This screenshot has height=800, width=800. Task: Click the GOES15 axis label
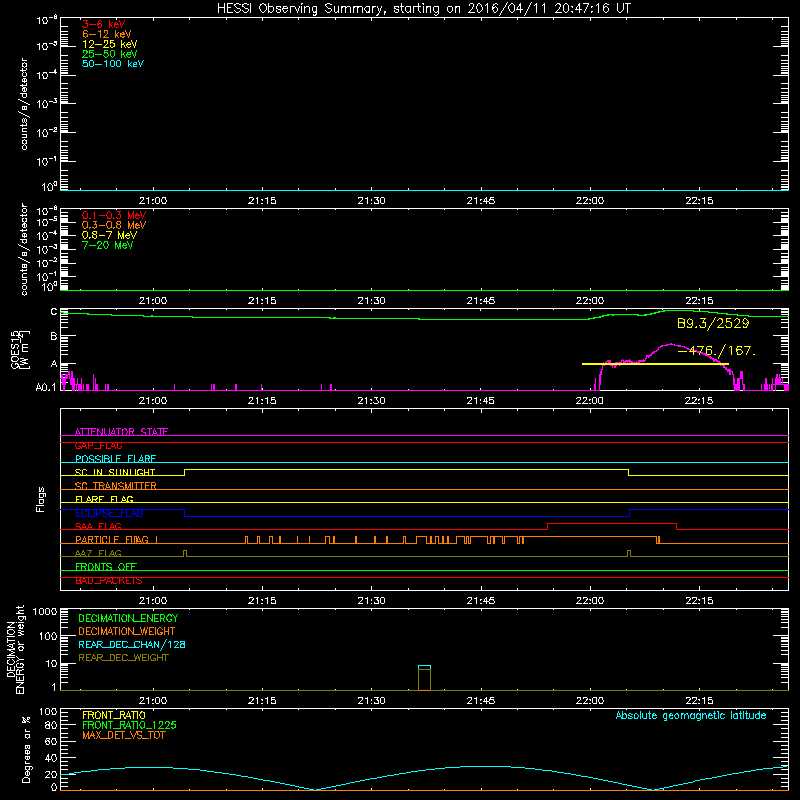point(15,349)
